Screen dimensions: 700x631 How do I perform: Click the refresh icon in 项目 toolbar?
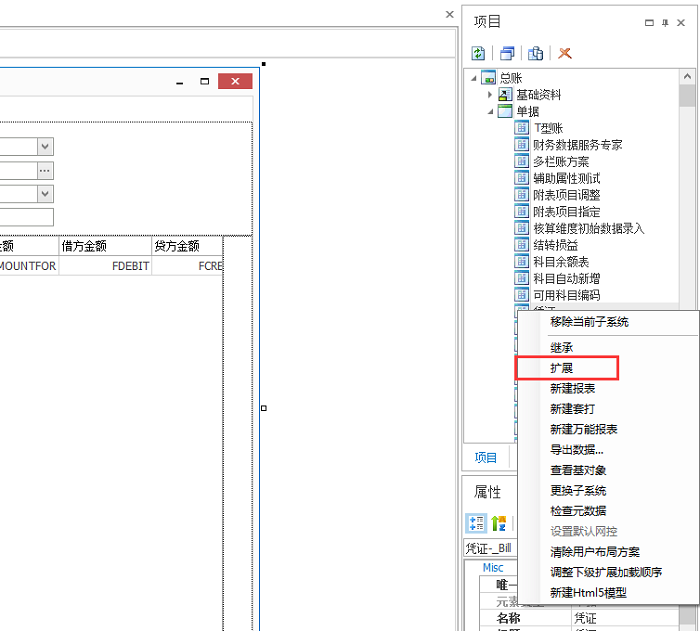[479, 53]
